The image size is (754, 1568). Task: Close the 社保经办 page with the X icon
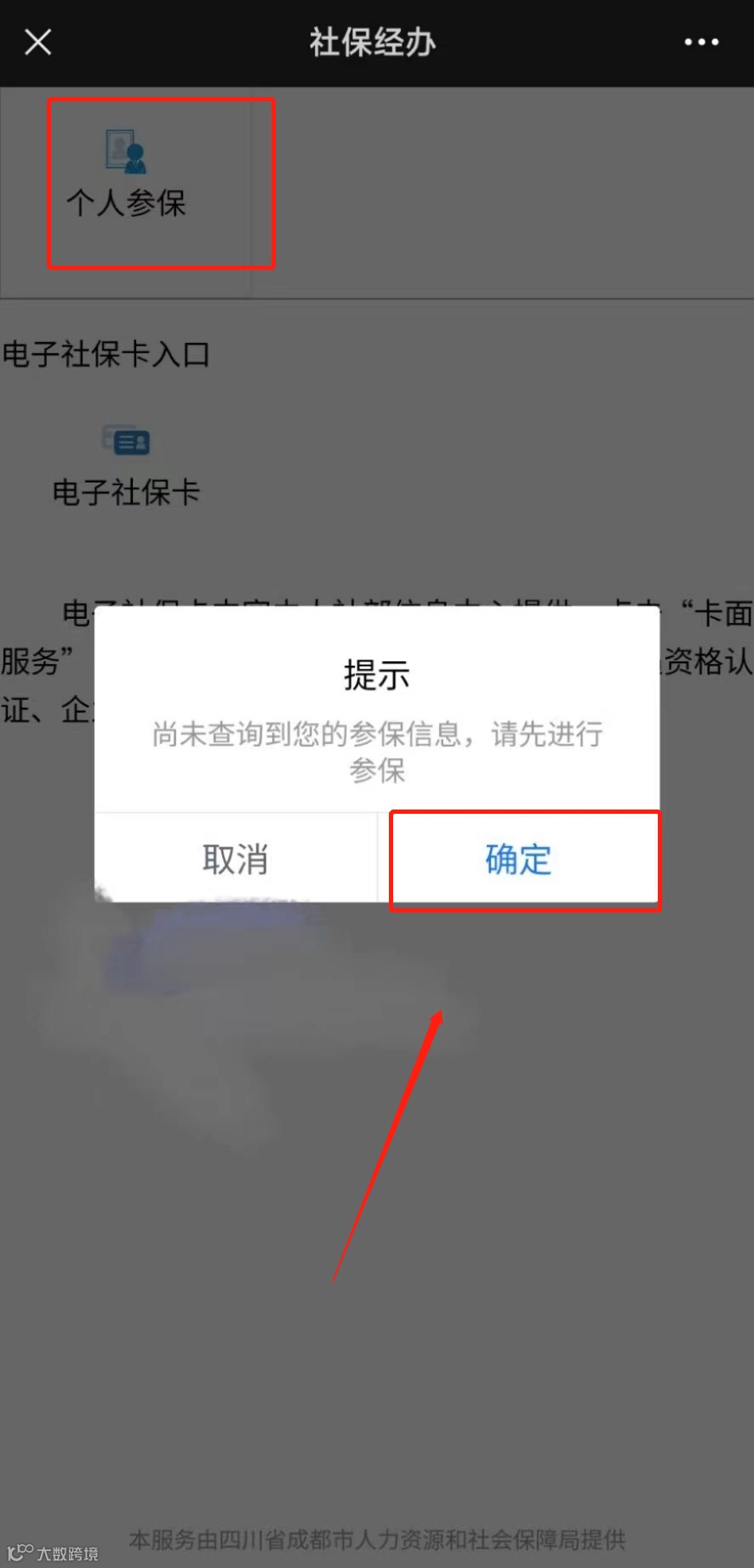[38, 42]
